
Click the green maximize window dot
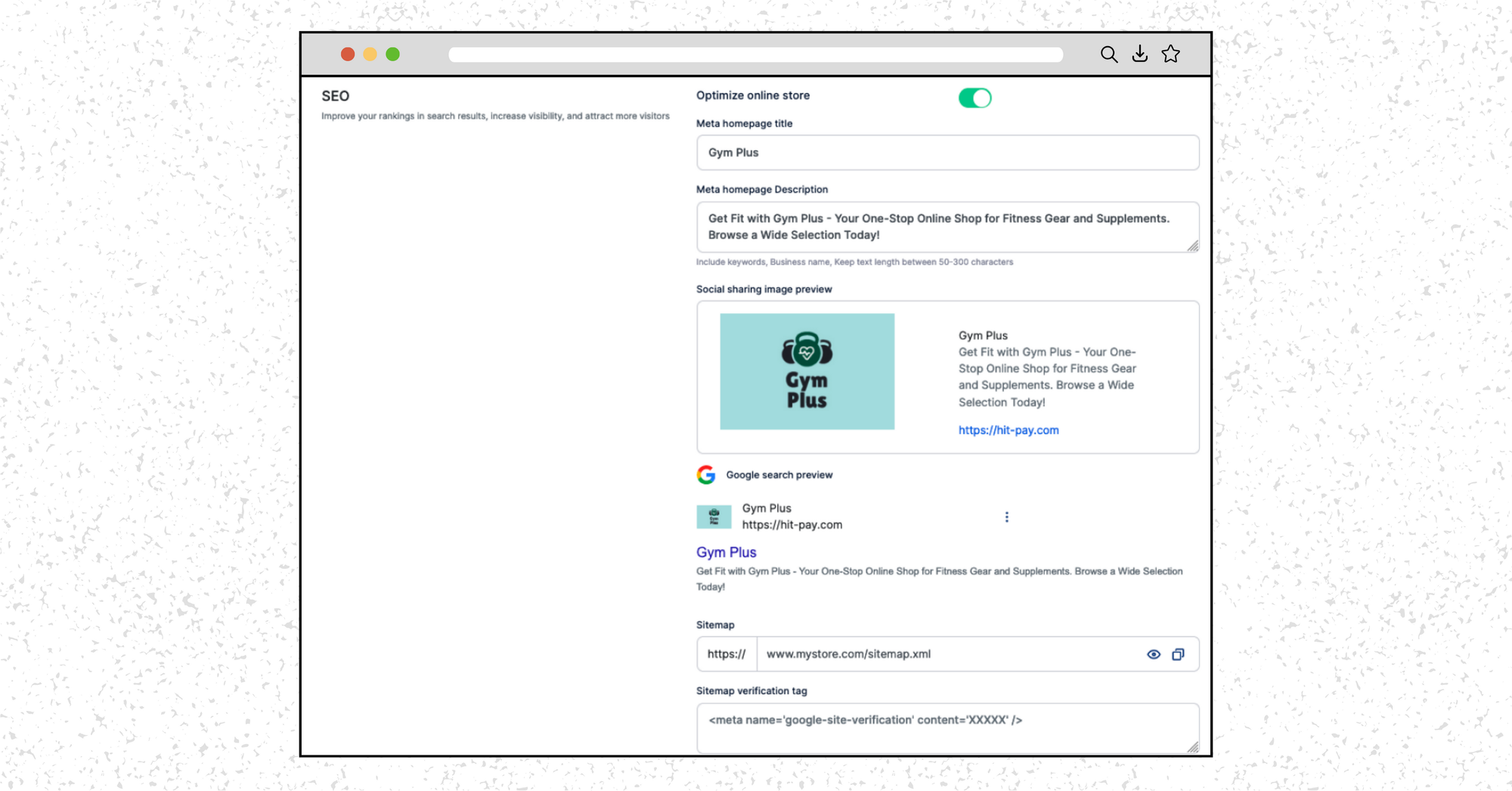point(392,54)
